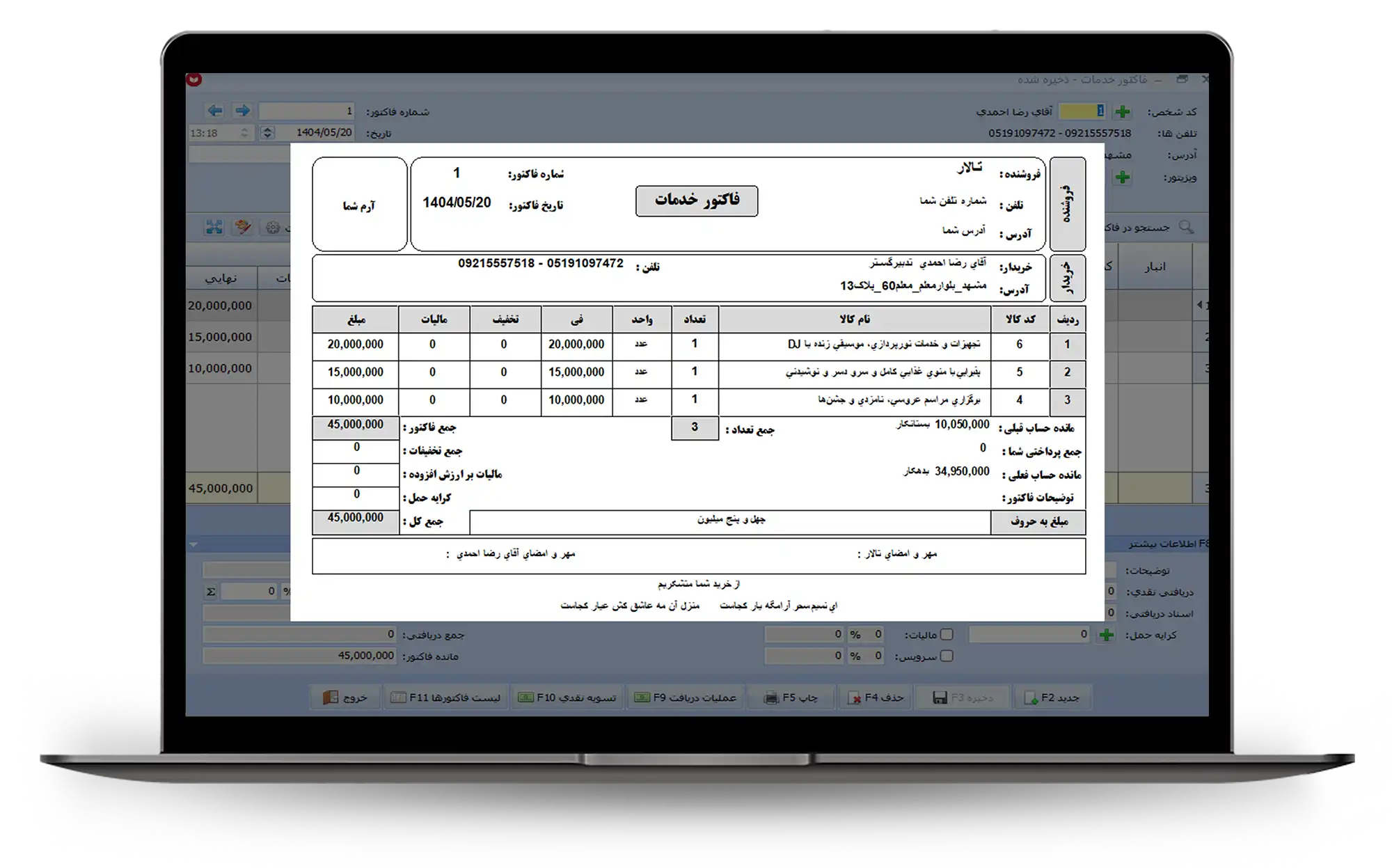Go to previous invoice with left arrow

[215, 111]
